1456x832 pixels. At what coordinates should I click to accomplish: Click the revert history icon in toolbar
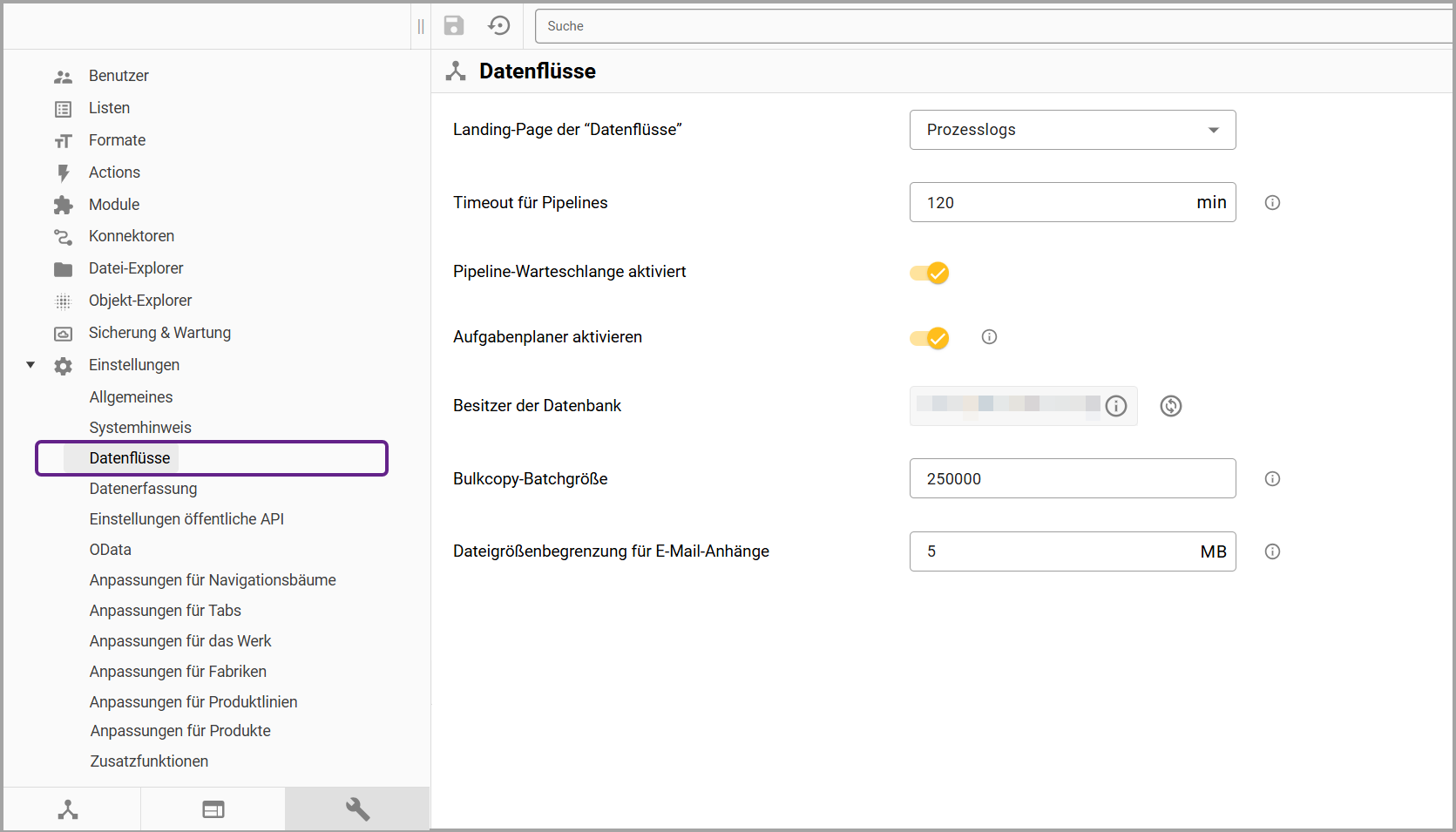(x=499, y=25)
